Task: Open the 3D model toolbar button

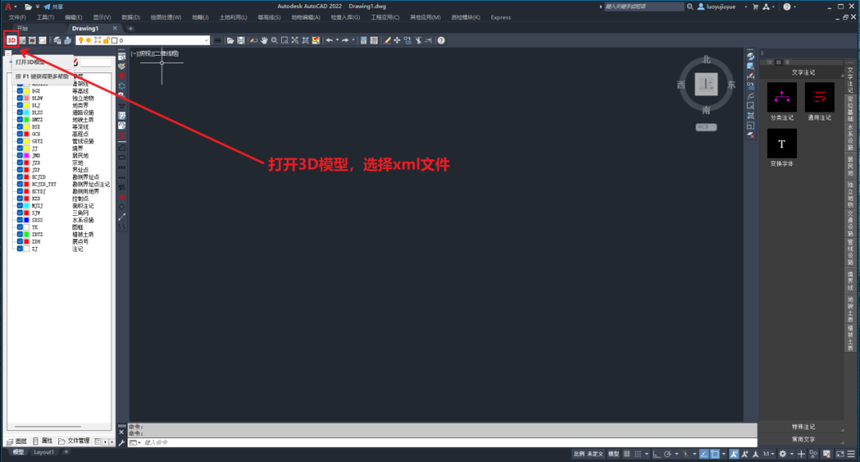Action: (x=12, y=40)
